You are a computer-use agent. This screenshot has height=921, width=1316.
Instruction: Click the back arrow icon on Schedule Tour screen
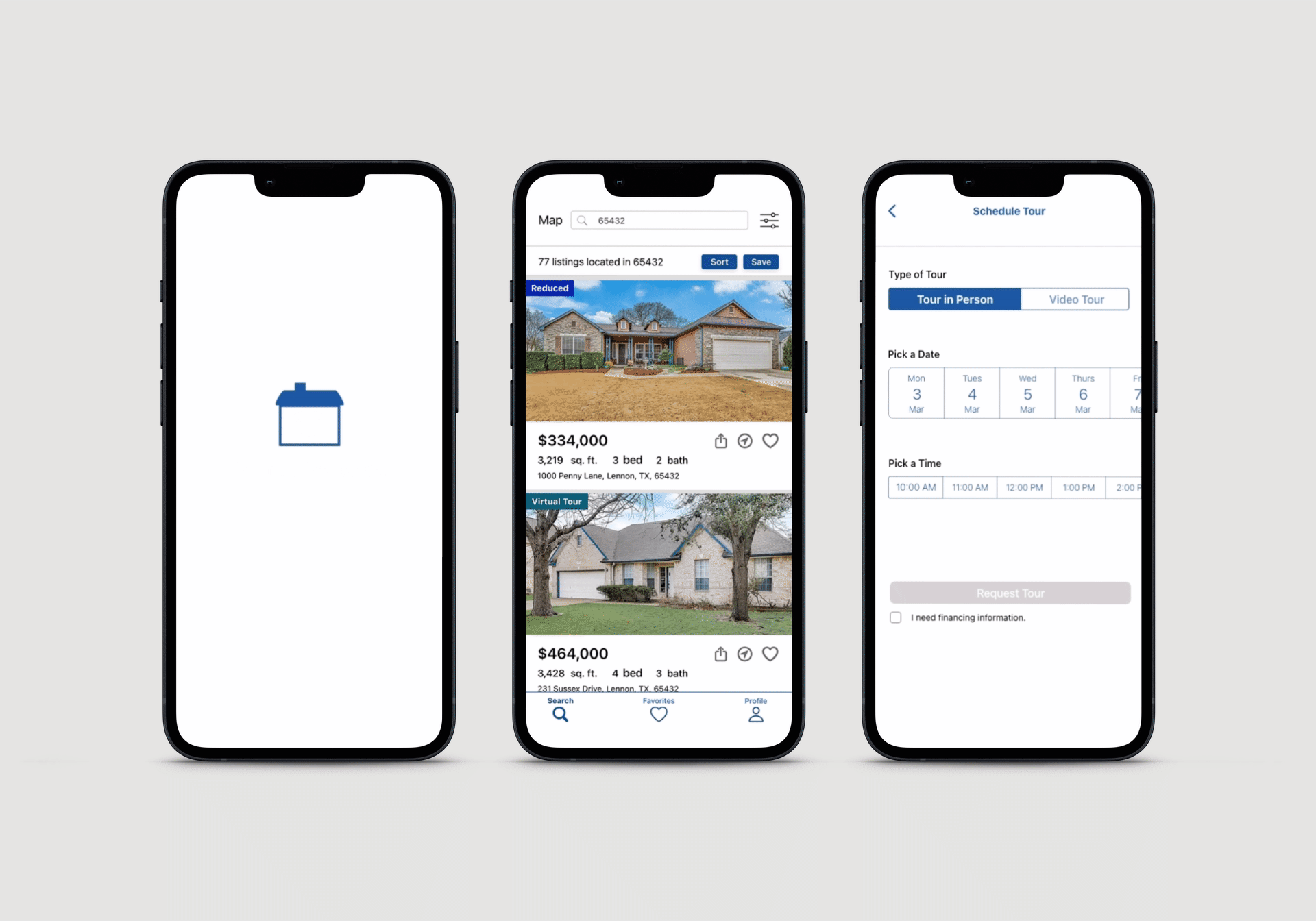point(893,211)
